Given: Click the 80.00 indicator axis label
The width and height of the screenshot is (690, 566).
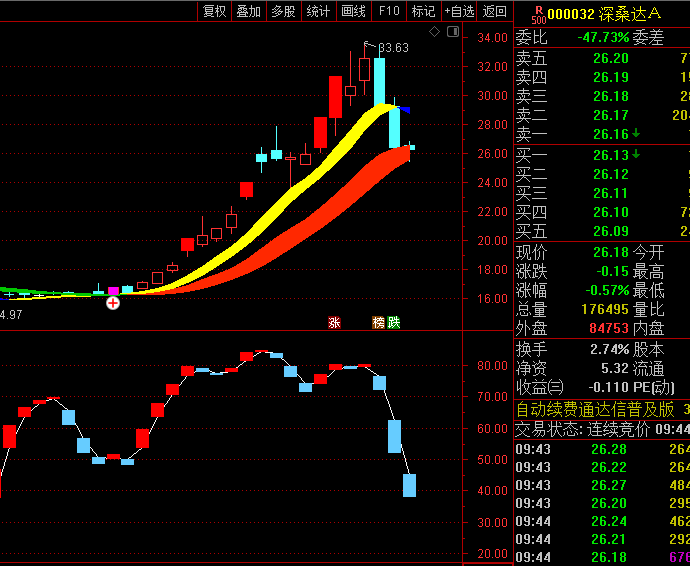Looking at the screenshot, I should pos(492,366).
